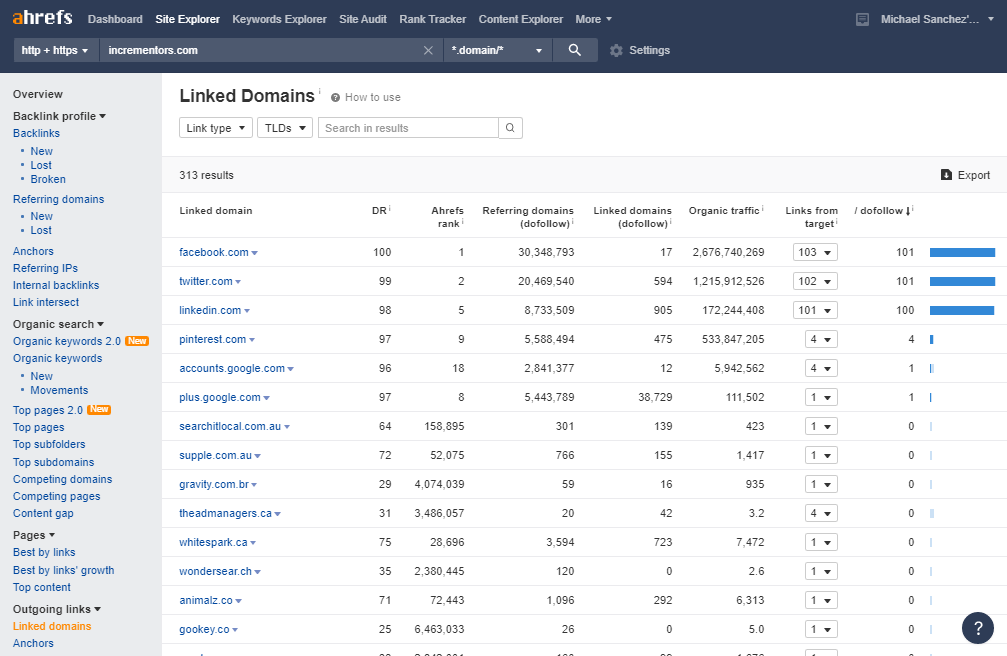Open Competing domains in the sidebar
Image resolution: width=1007 pixels, height=656 pixels.
click(62, 479)
